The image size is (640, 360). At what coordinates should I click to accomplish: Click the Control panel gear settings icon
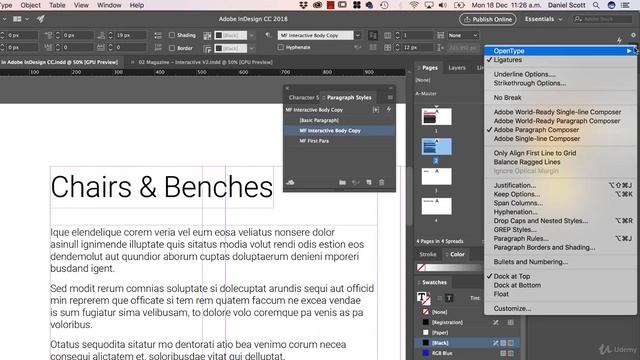633,35
